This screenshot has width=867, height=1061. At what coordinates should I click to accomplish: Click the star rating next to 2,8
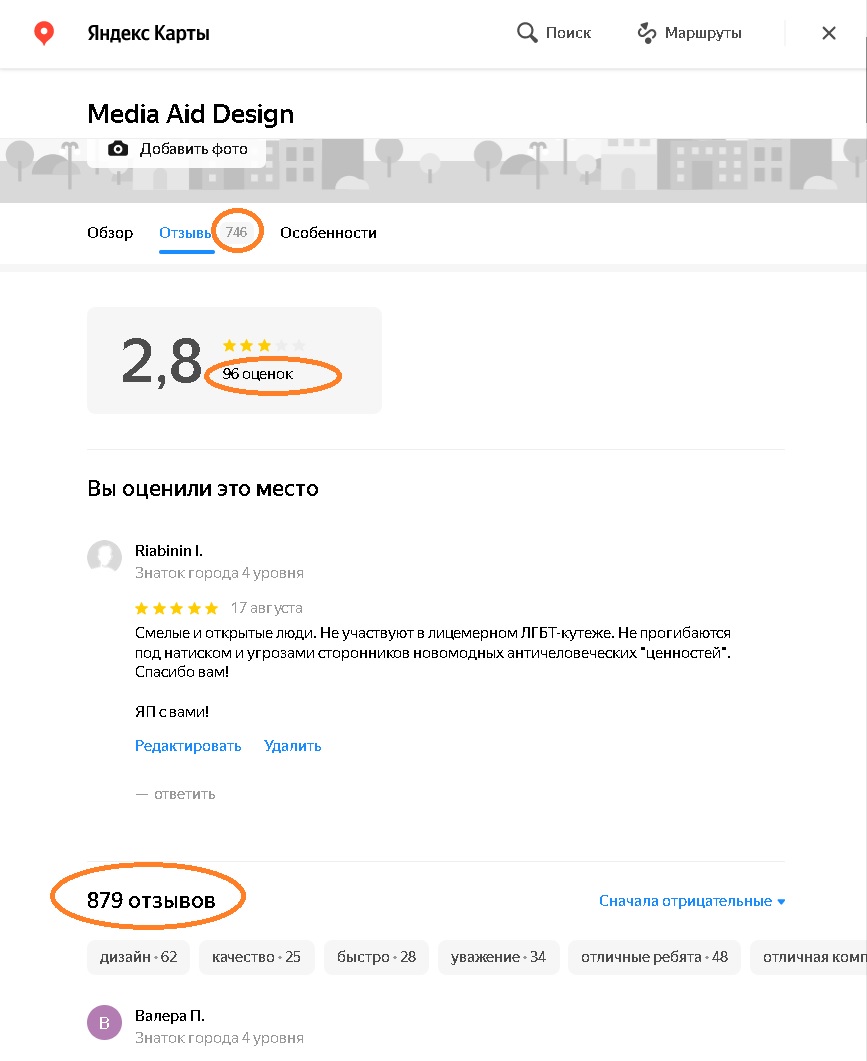tap(264, 345)
